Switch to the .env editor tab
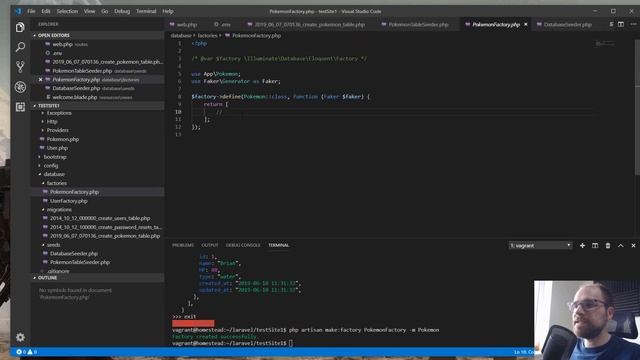Viewport: 640px width, 360px height. [223, 24]
